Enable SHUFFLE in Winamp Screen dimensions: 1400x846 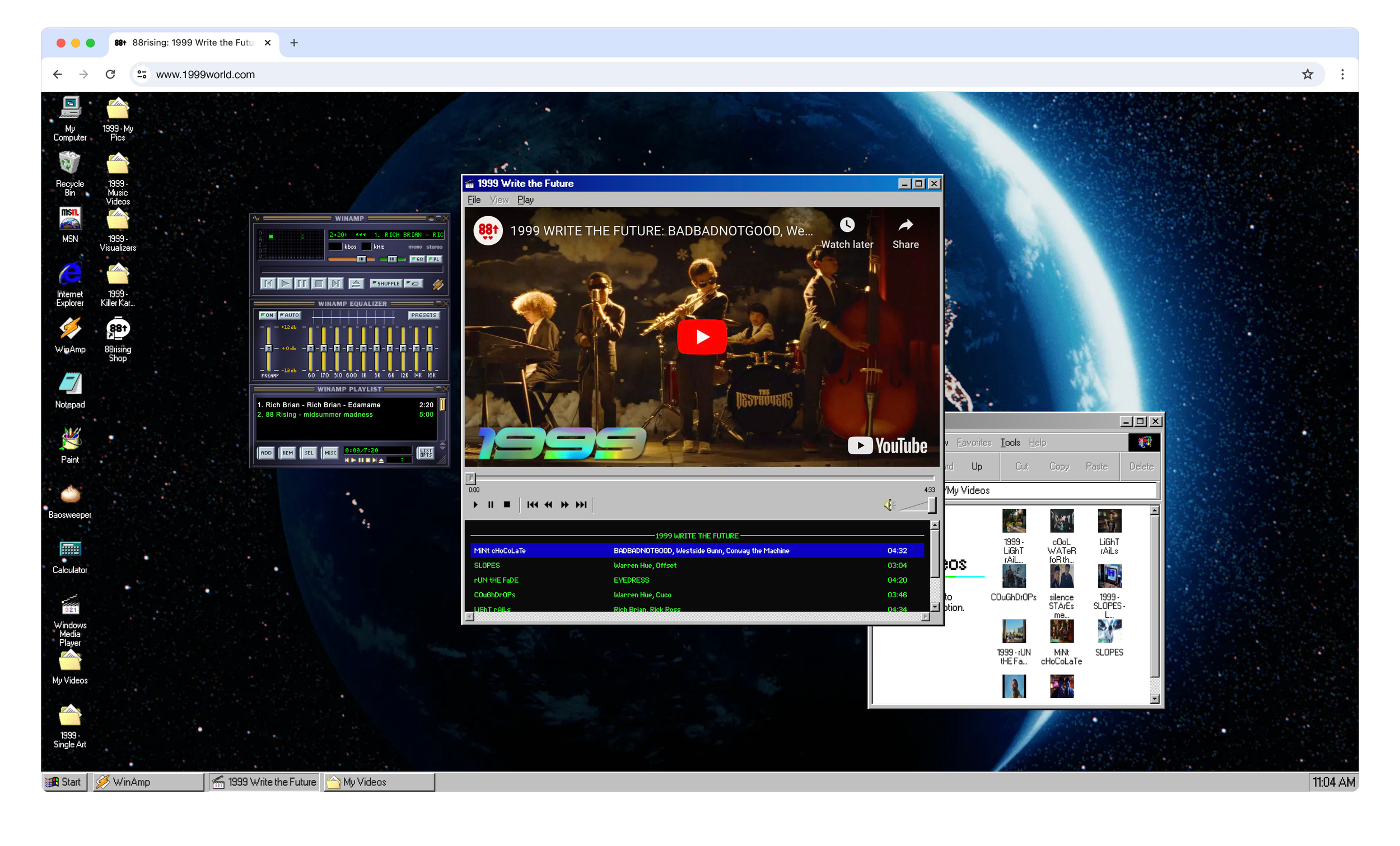tap(386, 283)
